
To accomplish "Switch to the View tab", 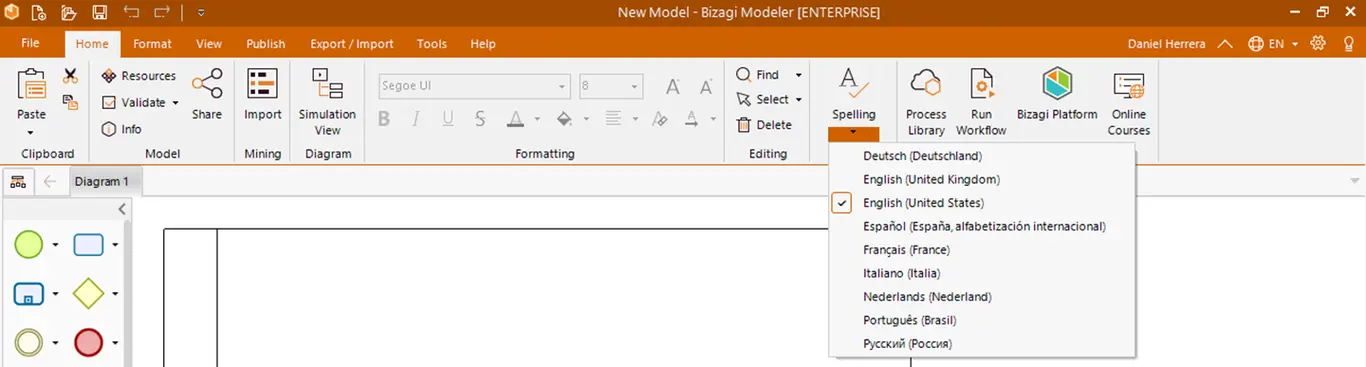I will click(209, 44).
